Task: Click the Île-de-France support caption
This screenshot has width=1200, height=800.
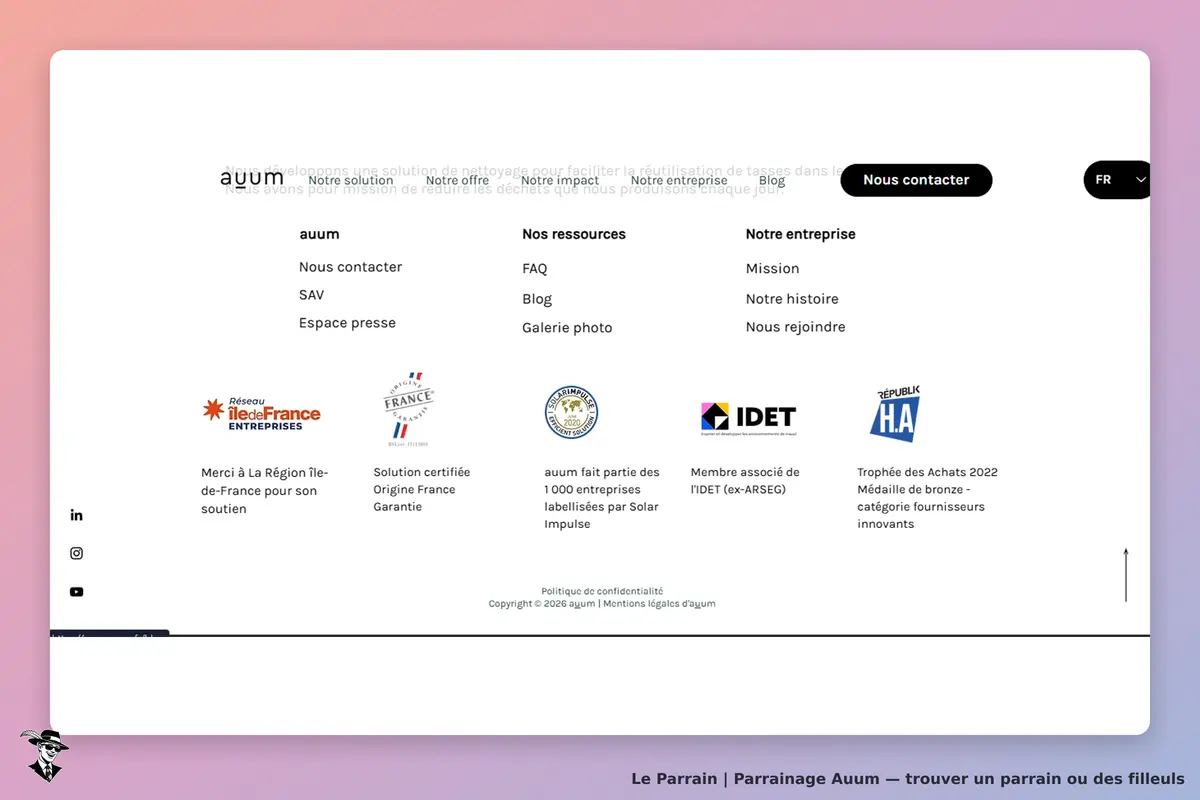Action: [x=265, y=491]
